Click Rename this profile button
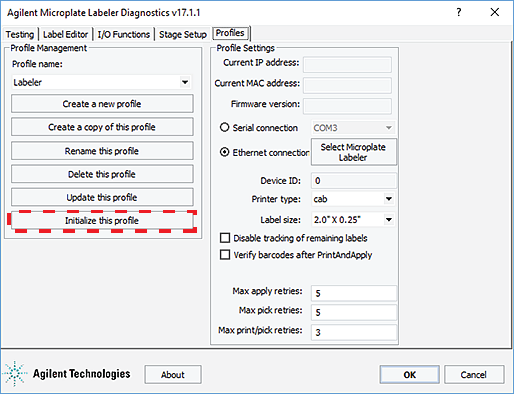 [x=102, y=151]
